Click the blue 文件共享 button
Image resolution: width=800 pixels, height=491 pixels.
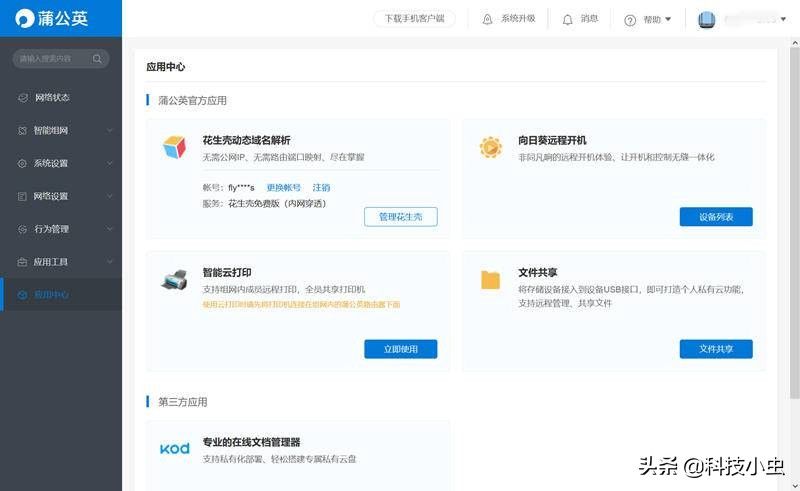click(716, 349)
